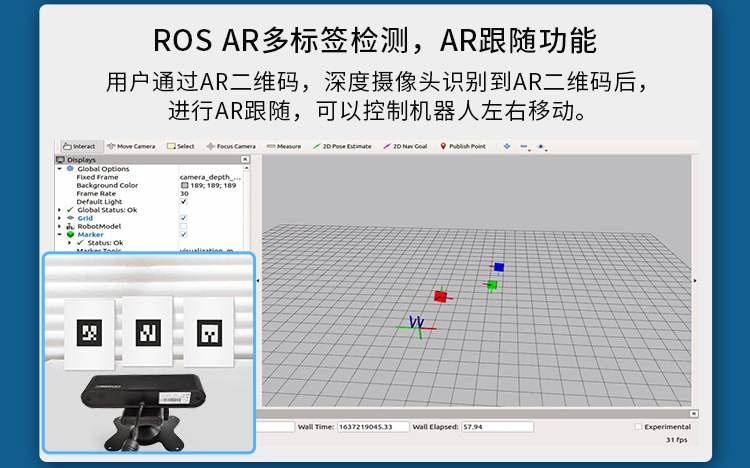Image resolution: width=750 pixels, height=468 pixels.
Task: Activate 2D Nav Goal tool
Action: 405,146
